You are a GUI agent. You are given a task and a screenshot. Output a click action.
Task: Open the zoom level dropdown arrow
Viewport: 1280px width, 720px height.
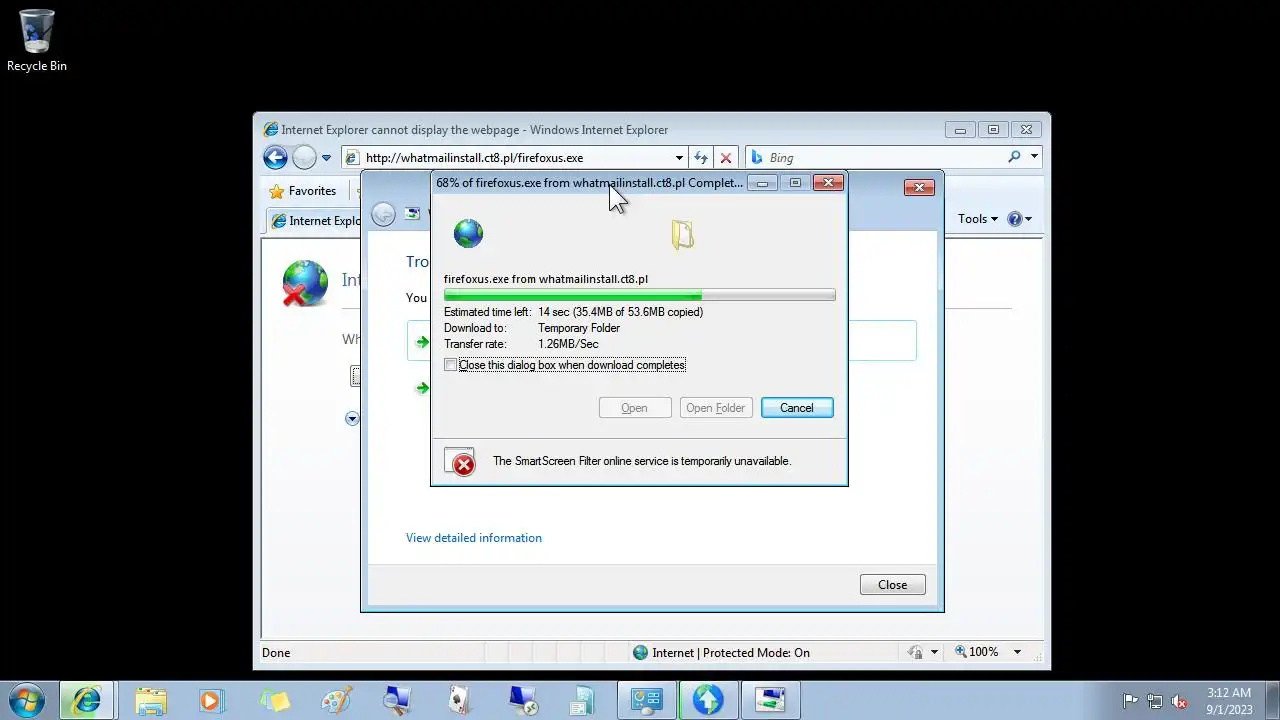point(1017,652)
